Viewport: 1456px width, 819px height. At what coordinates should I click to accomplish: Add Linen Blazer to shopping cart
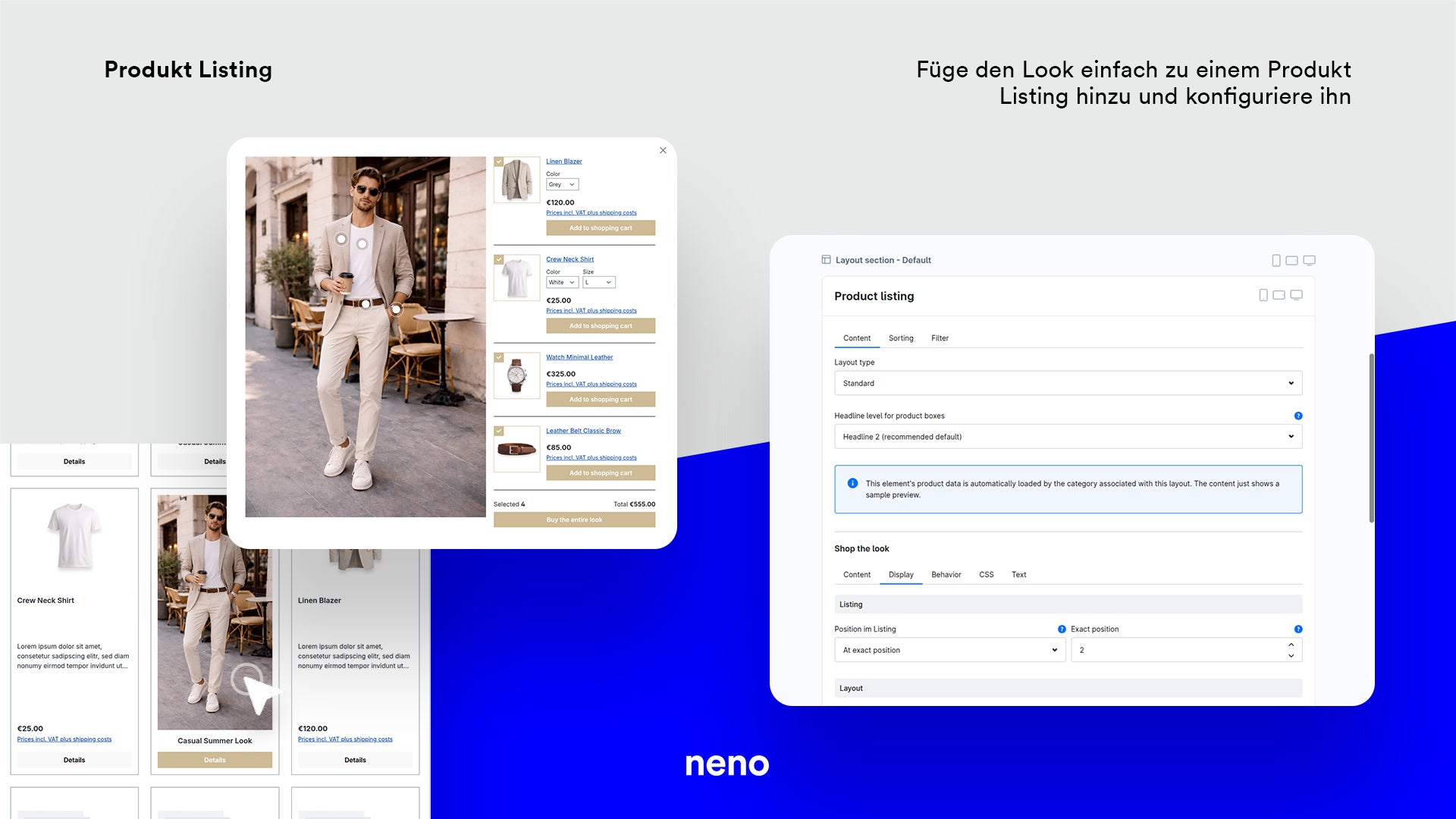[x=601, y=228]
